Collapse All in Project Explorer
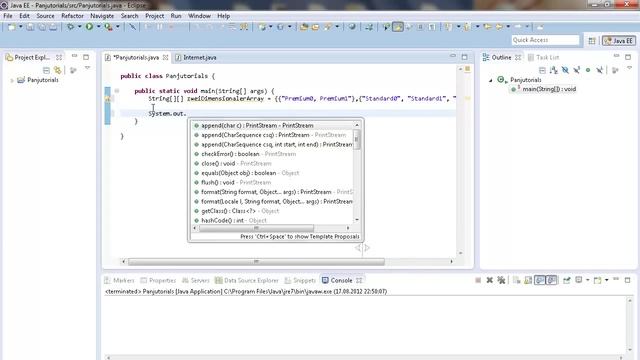640x360 pixels. (46, 70)
